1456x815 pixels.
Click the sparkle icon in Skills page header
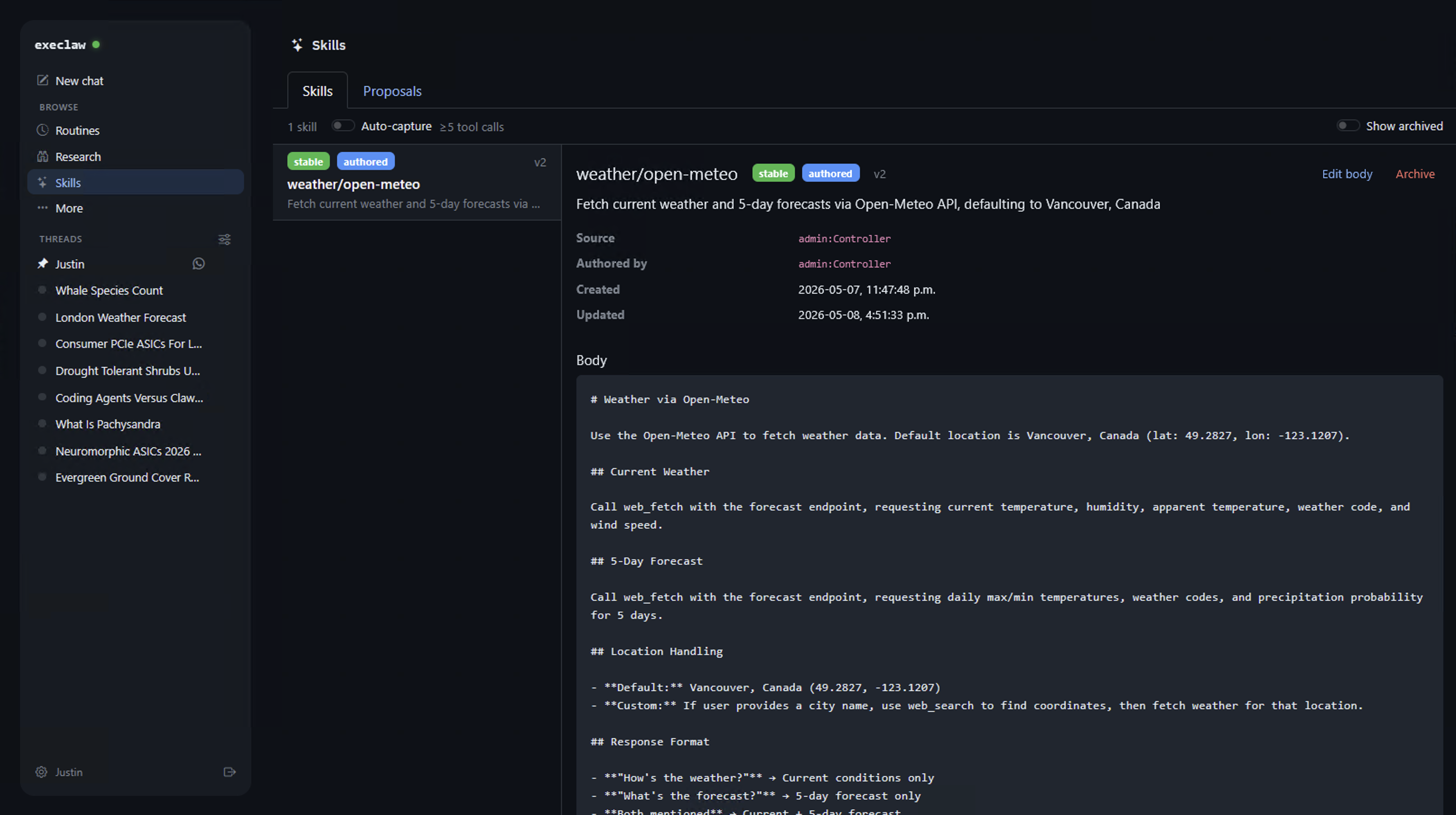pos(297,45)
